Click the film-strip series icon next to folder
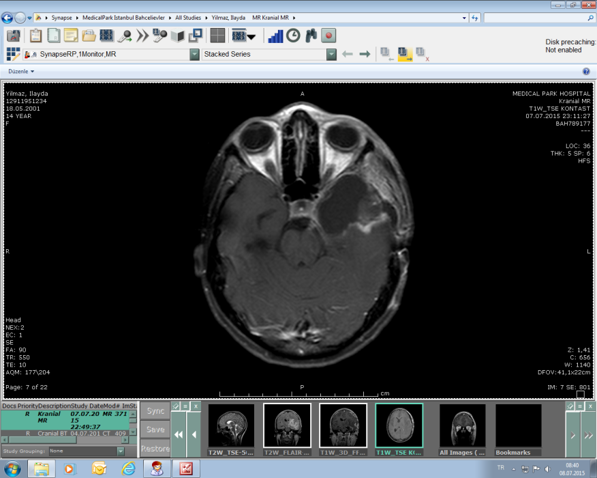 click(107, 35)
